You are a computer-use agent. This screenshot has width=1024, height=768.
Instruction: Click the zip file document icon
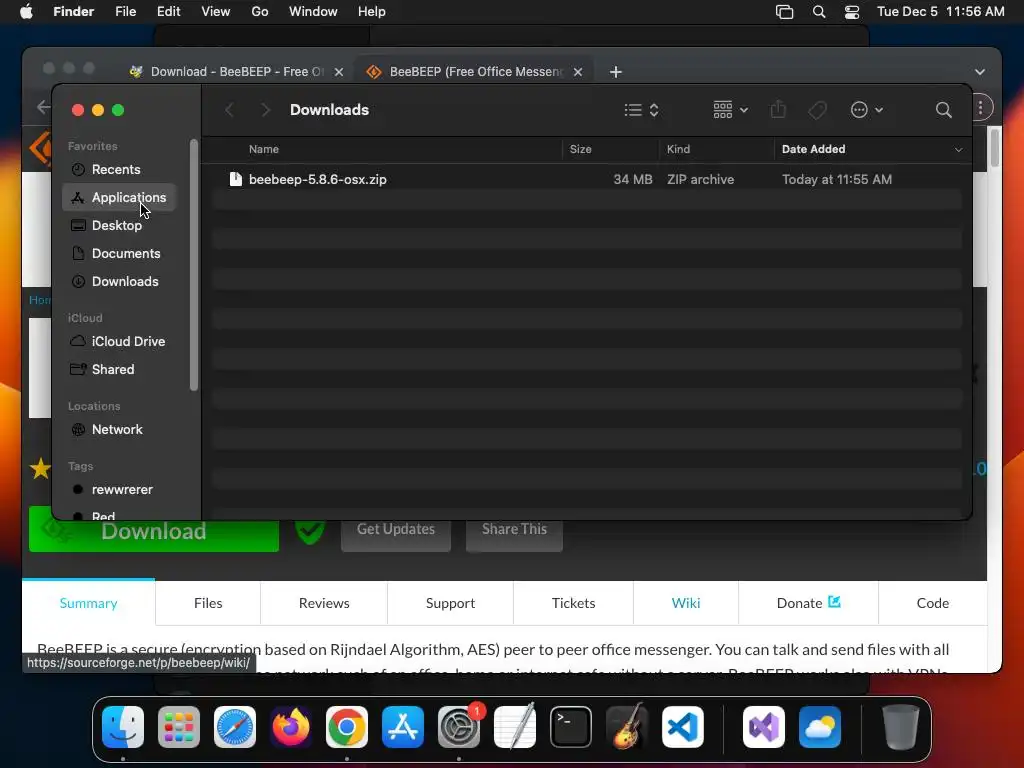pyautogui.click(x=236, y=179)
